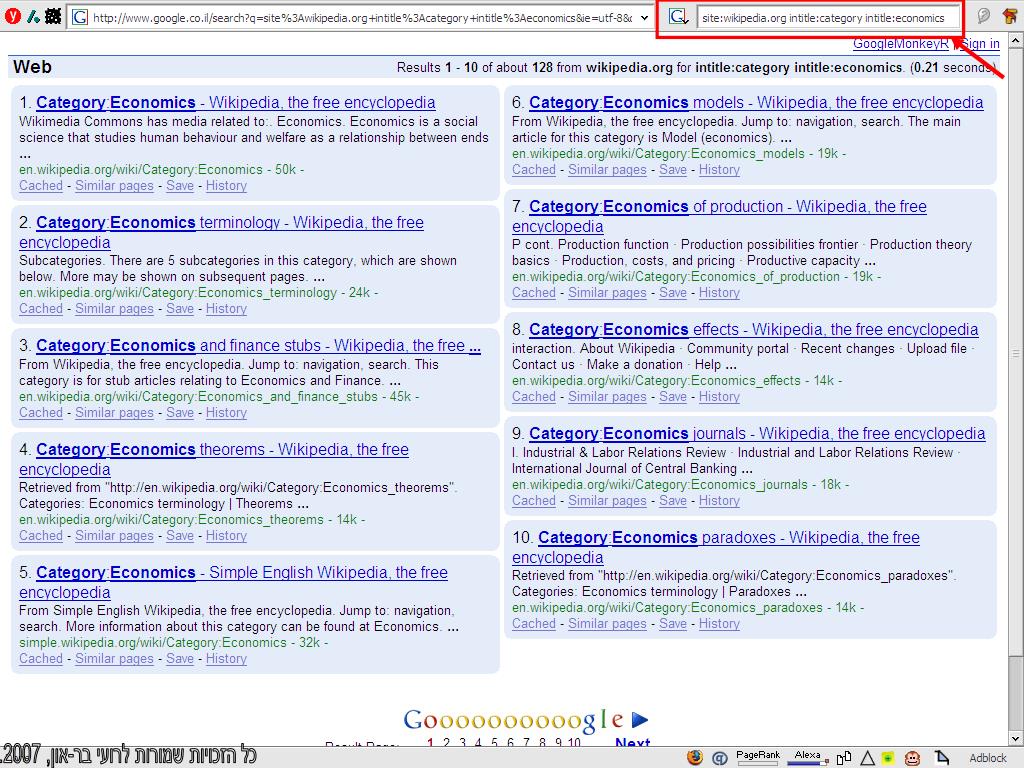The image size is (1024, 768).
Task: Click the yellow-green square status bar icon
Action: coord(888,758)
